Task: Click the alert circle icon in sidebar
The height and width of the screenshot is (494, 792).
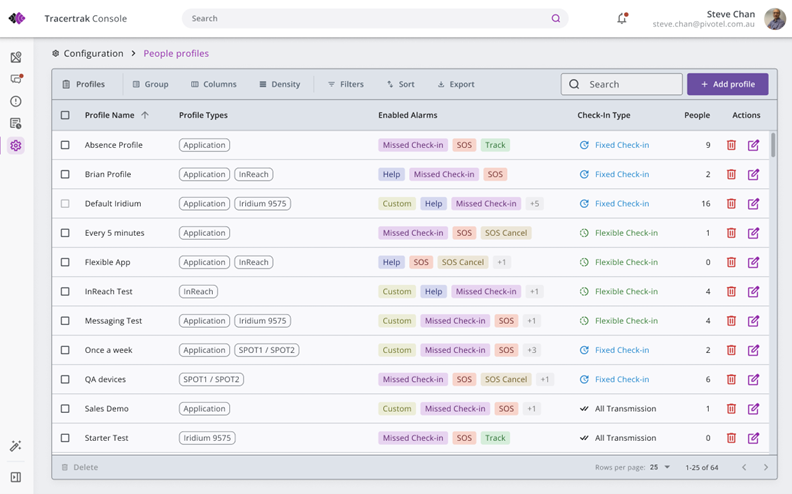Action: (15, 101)
